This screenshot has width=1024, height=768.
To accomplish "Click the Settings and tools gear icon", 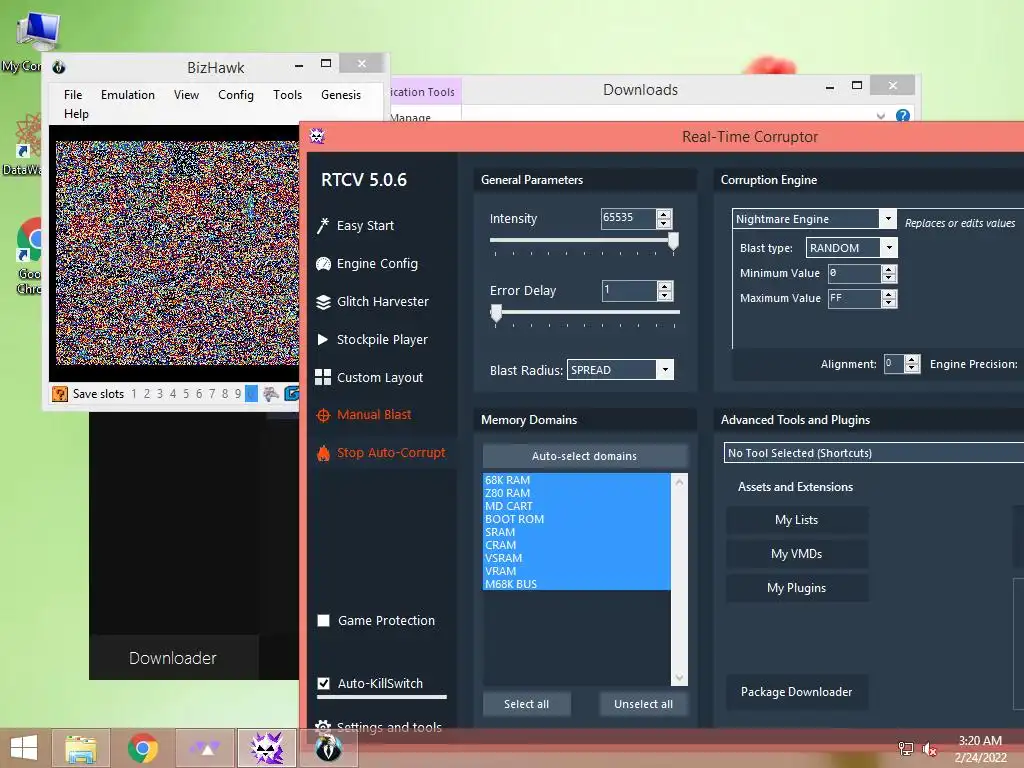I will tap(323, 726).
